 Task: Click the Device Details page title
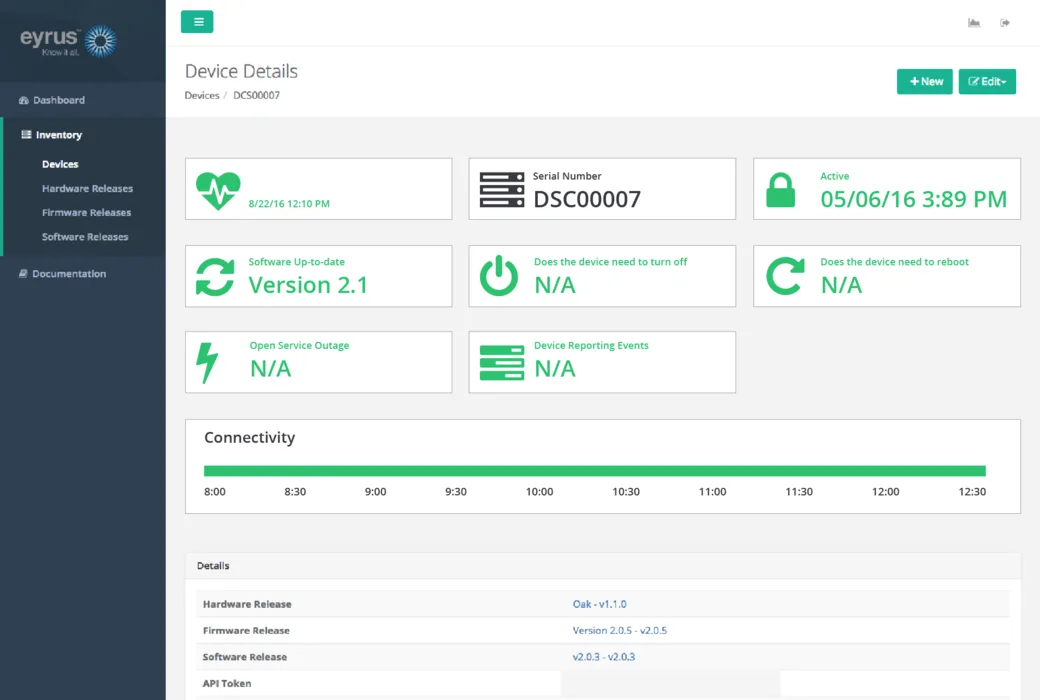tap(241, 71)
